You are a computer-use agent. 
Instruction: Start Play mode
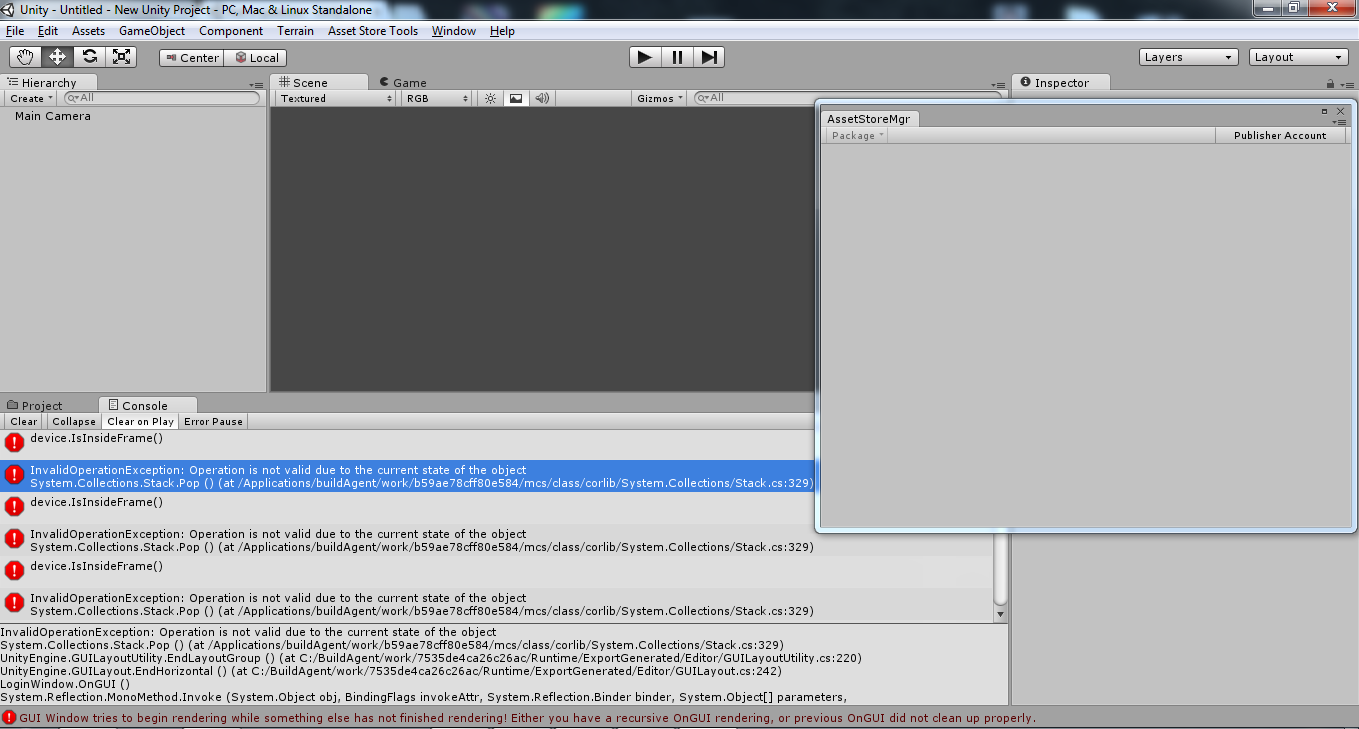645,57
